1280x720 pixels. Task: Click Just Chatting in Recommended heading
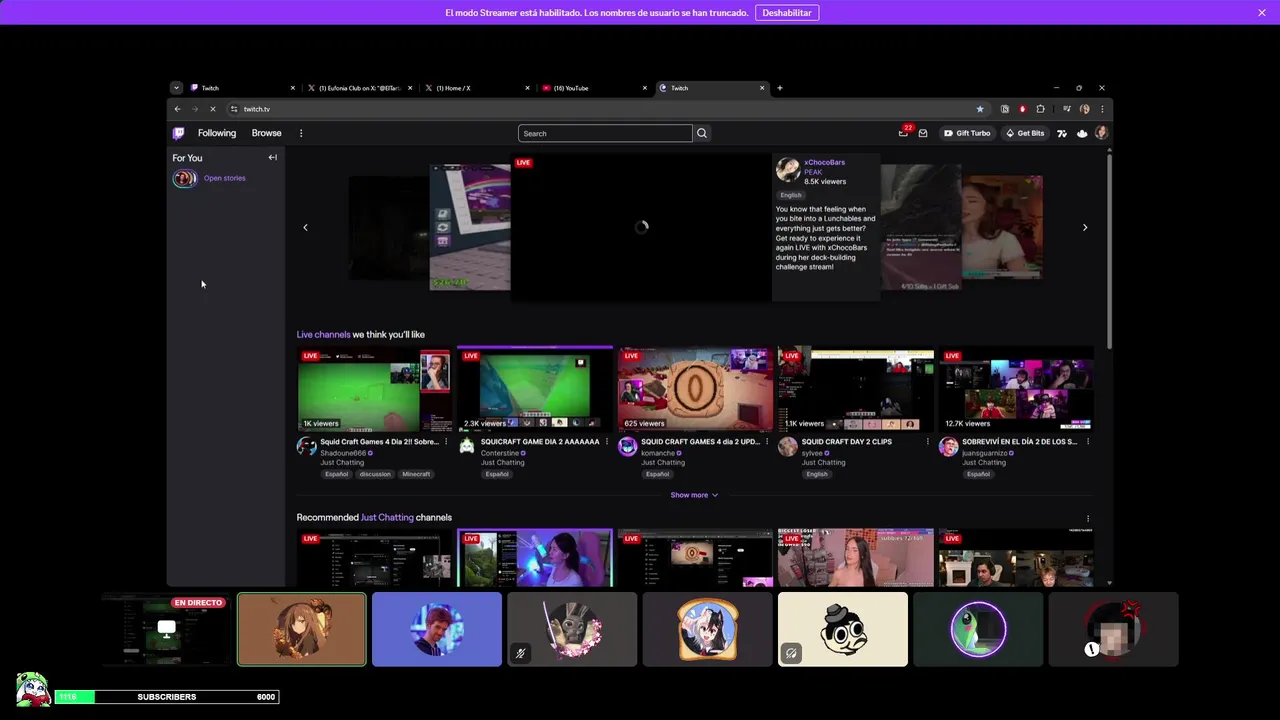387,517
